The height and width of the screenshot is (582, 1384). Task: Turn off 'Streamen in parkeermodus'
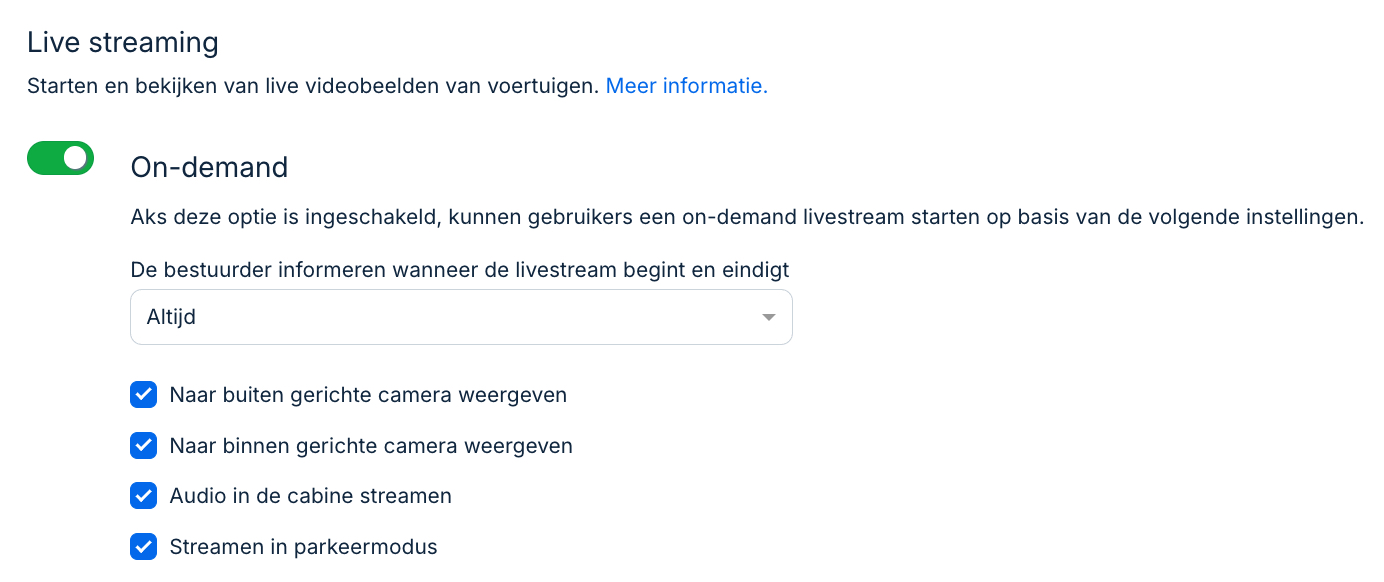tap(143, 546)
